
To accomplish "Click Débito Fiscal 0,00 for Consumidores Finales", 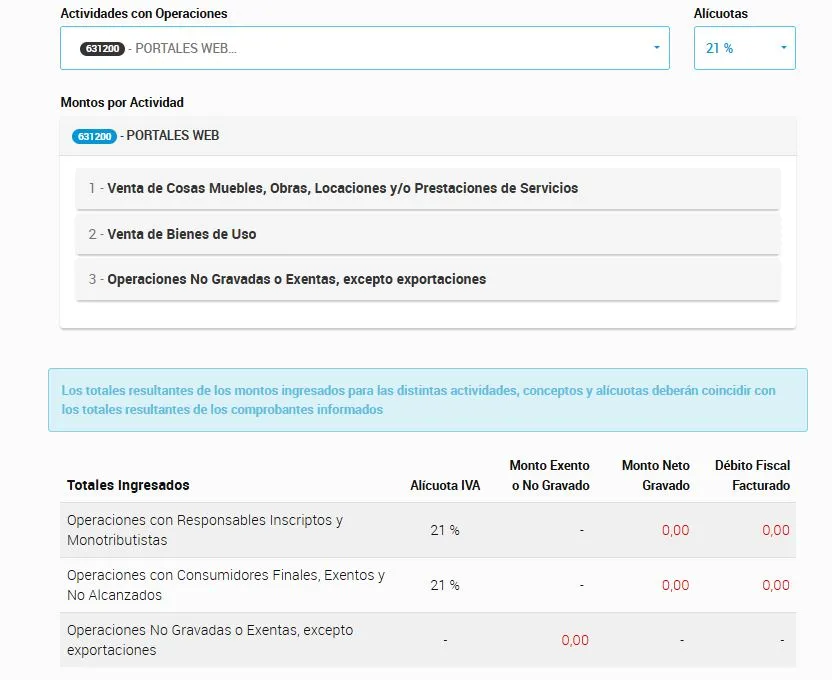I will [x=776, y=586].
